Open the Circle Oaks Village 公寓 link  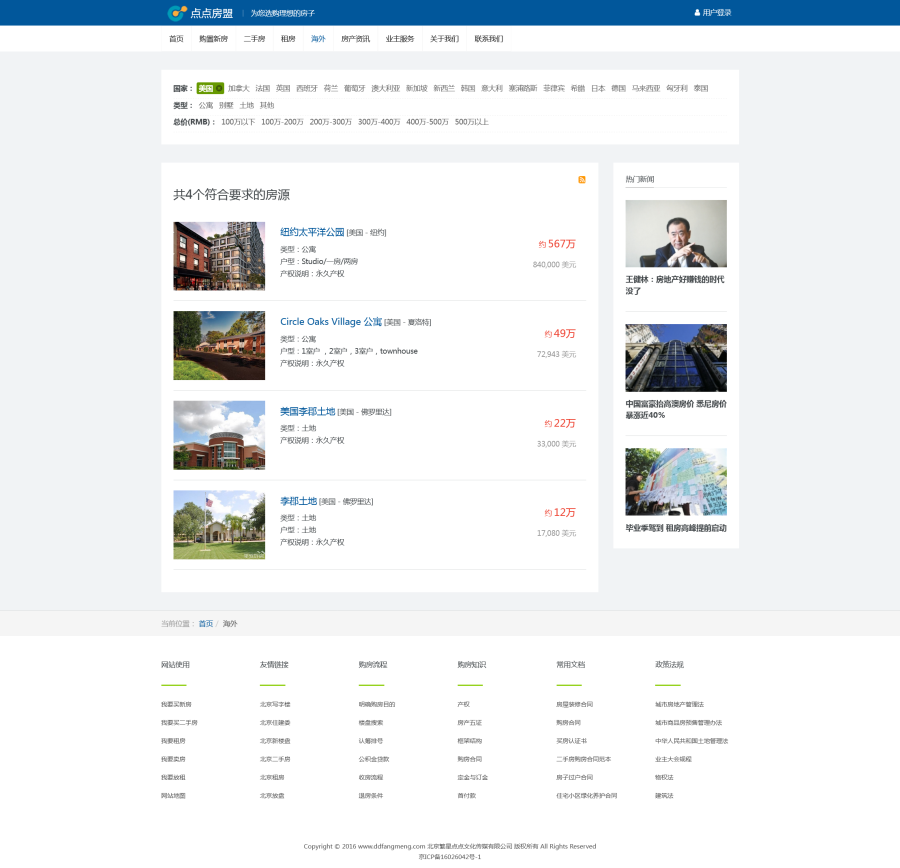click(331, 322)
